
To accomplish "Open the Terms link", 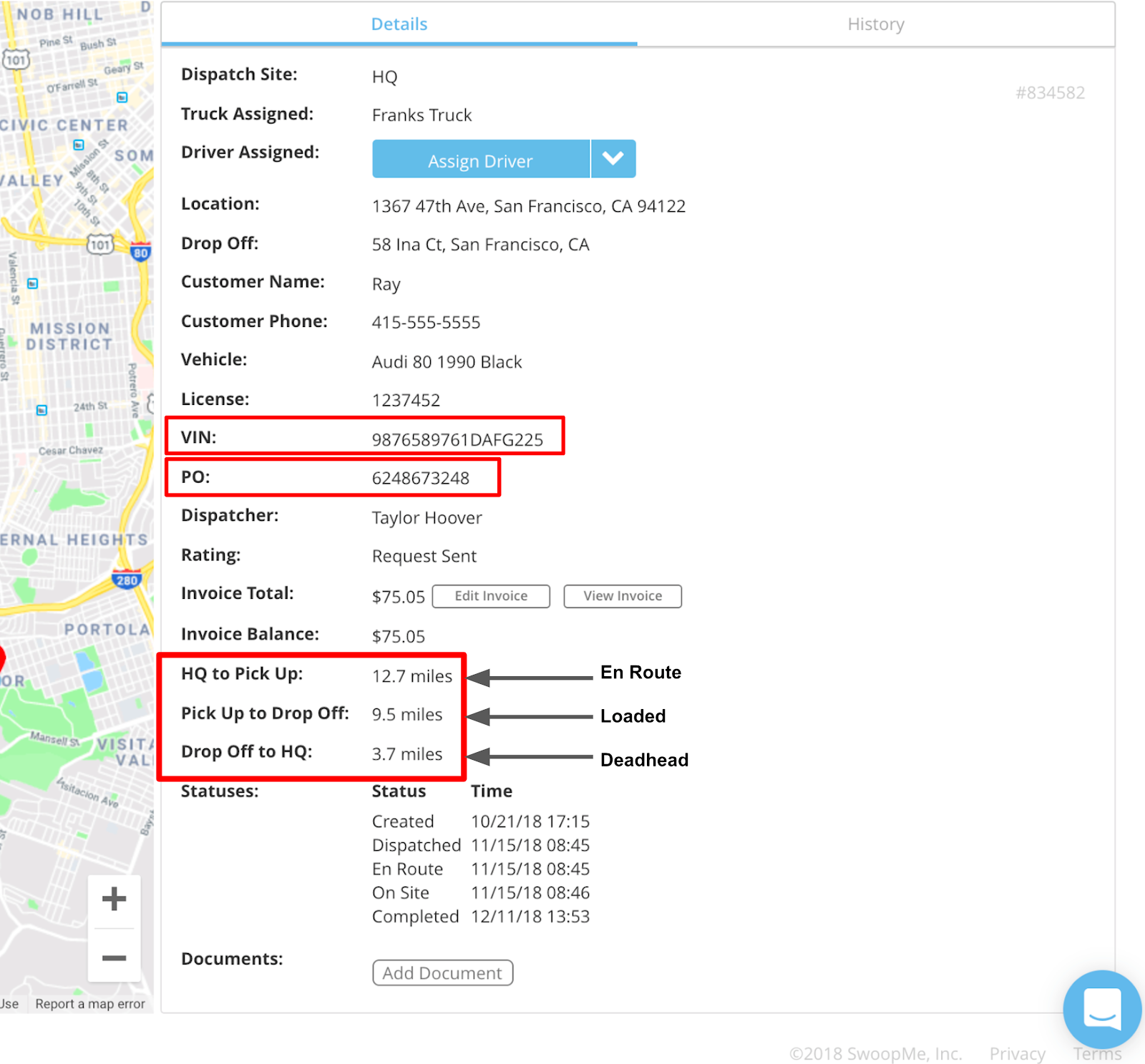I will 1096,1053.
